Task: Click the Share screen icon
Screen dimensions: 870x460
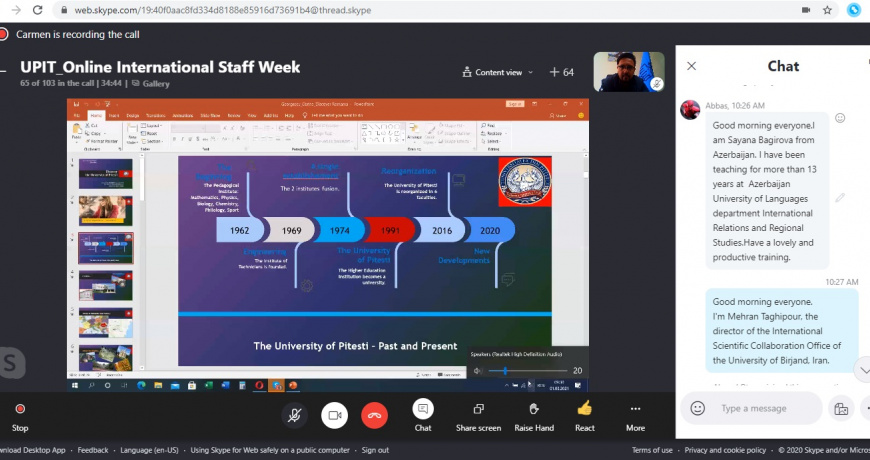Action: (478, 409)
